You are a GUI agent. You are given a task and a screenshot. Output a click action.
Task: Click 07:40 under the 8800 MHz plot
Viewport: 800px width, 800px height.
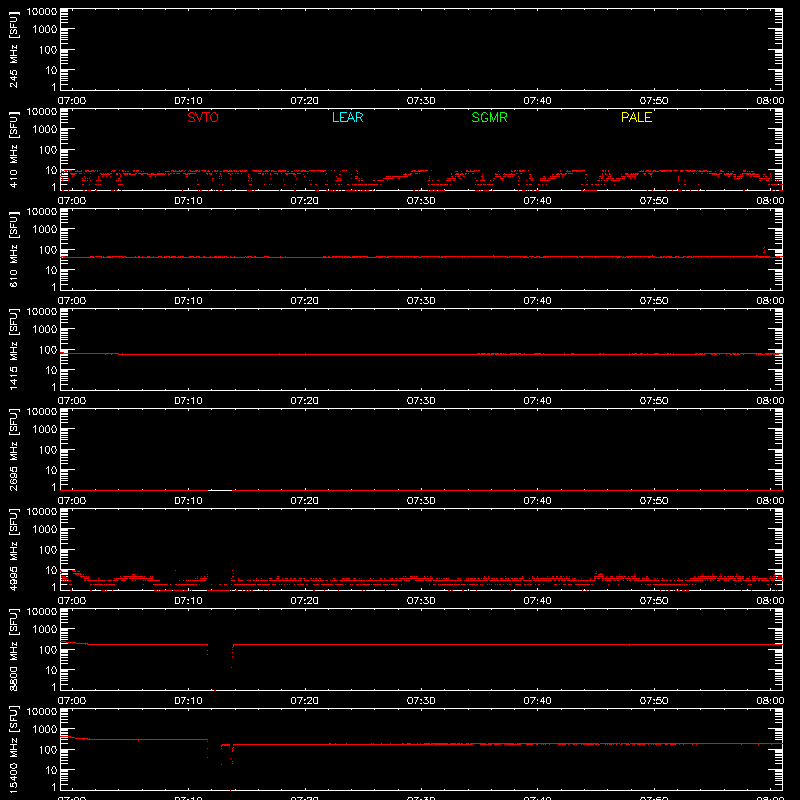coord(537,701)
